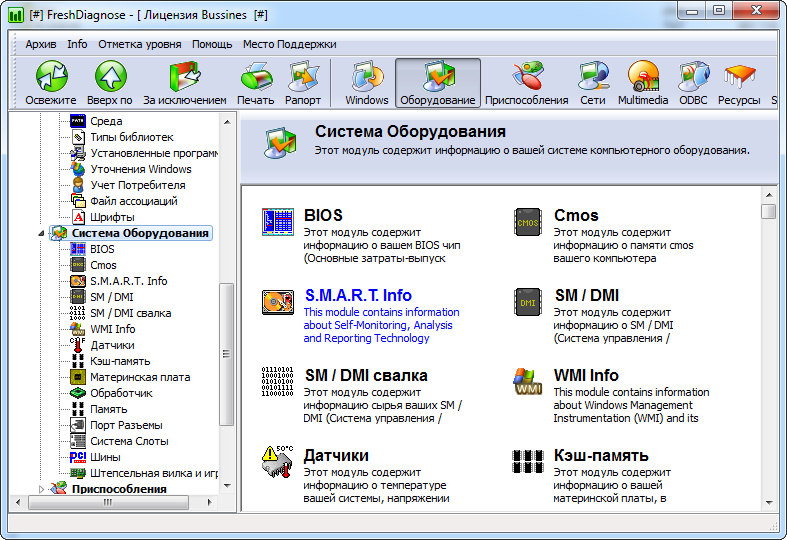This screenshot has height=540, width=787.
Task: Open the Кэш-память module heading
Action: tap(601, 455)
